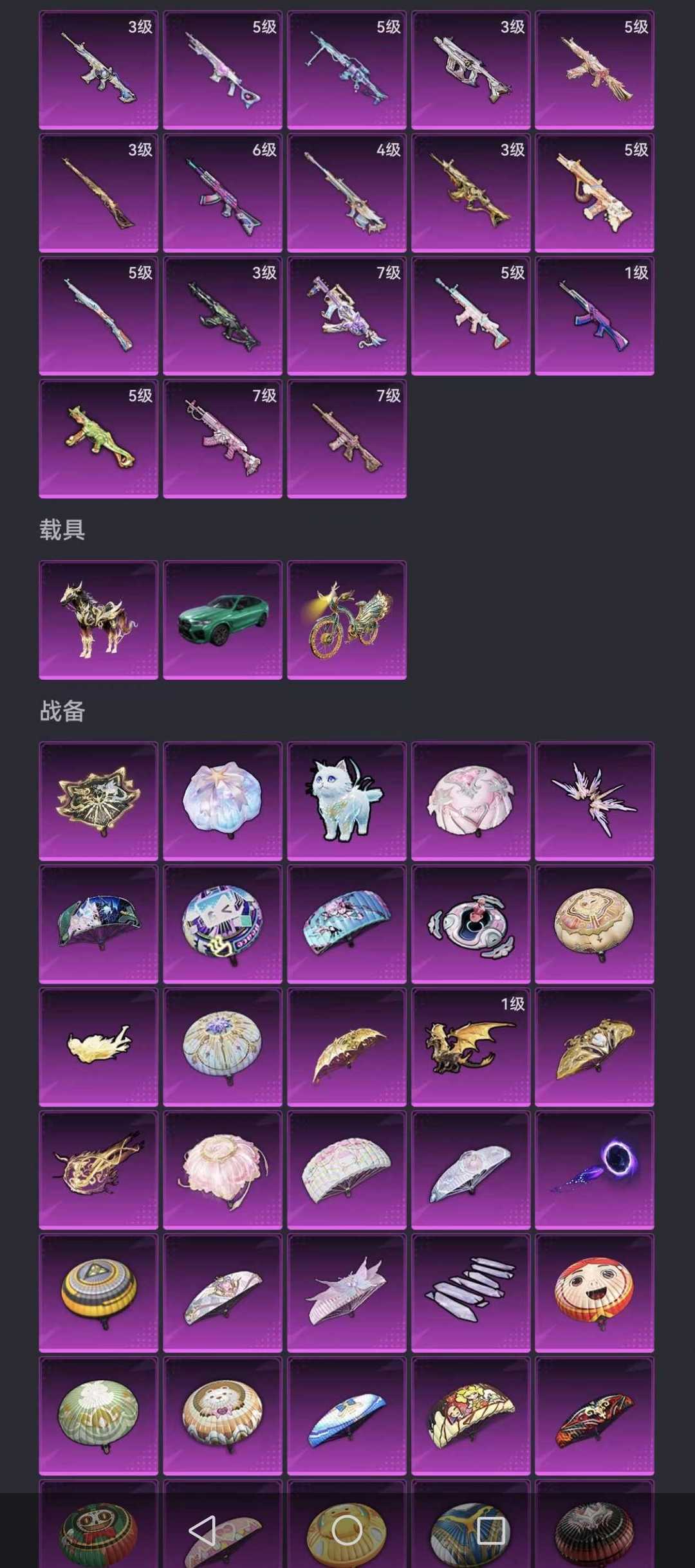
Task: Select the golden cat-shaped badge item
Action: coord(98,801)
